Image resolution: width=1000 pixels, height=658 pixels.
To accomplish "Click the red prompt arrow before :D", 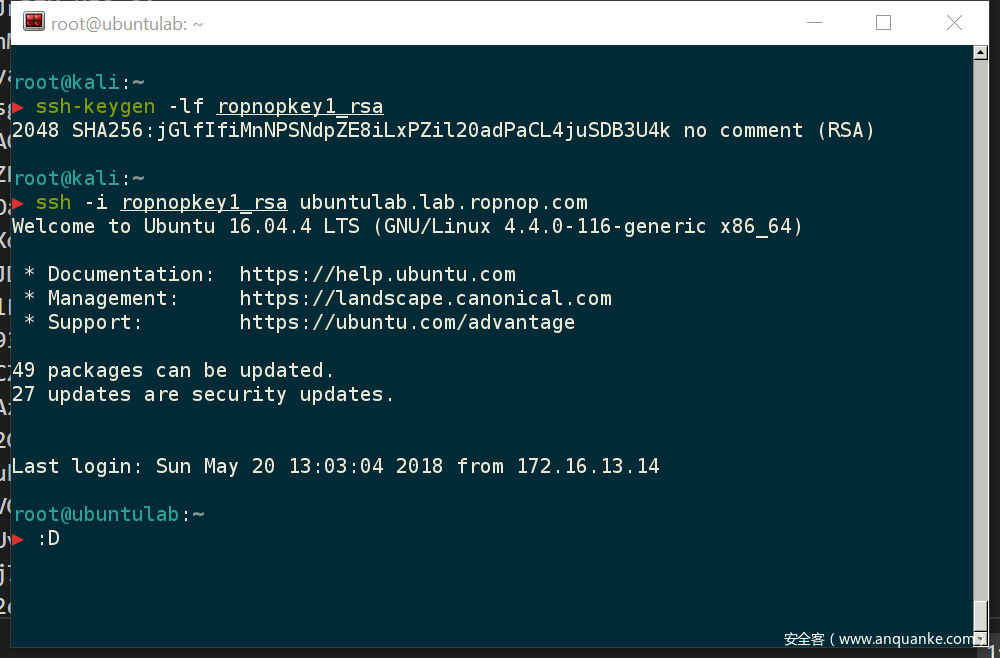I will (18, 539).
